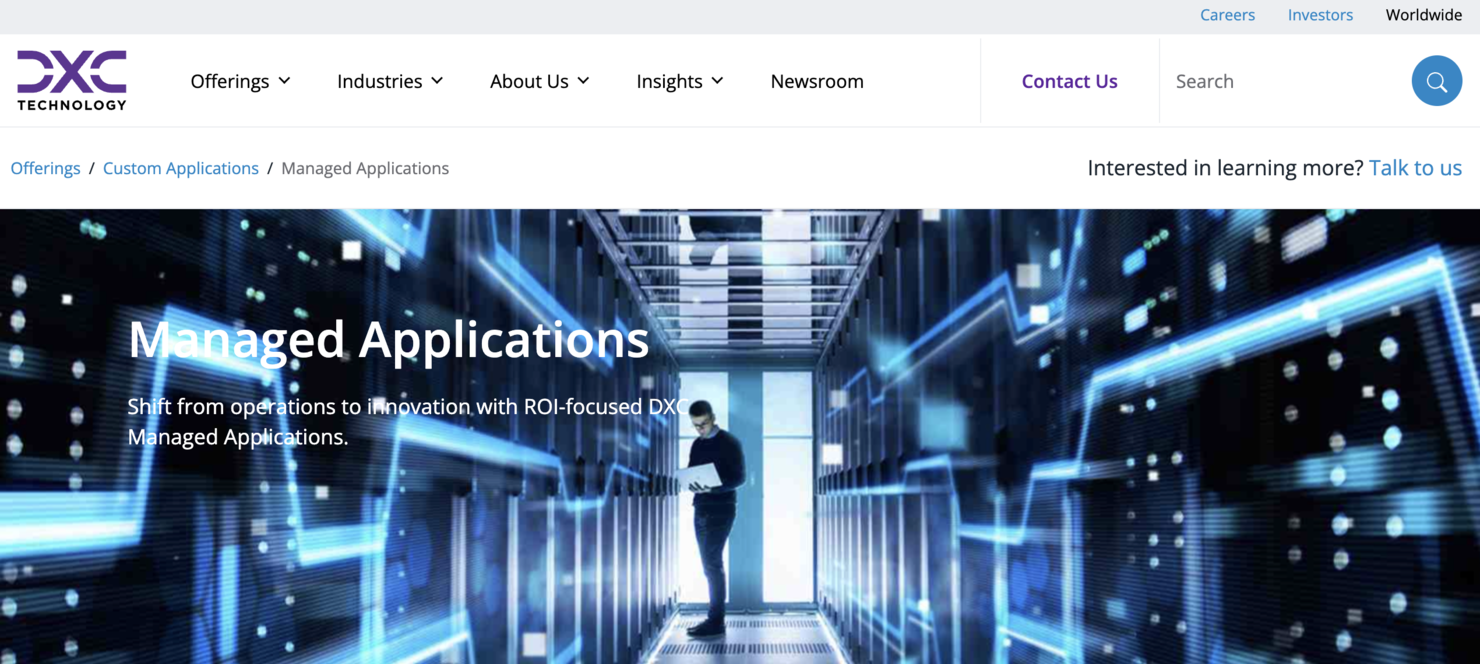The image size is (1480, 664).
Task: Go to the Newsroom page
Action: click(x=817, y=81)
